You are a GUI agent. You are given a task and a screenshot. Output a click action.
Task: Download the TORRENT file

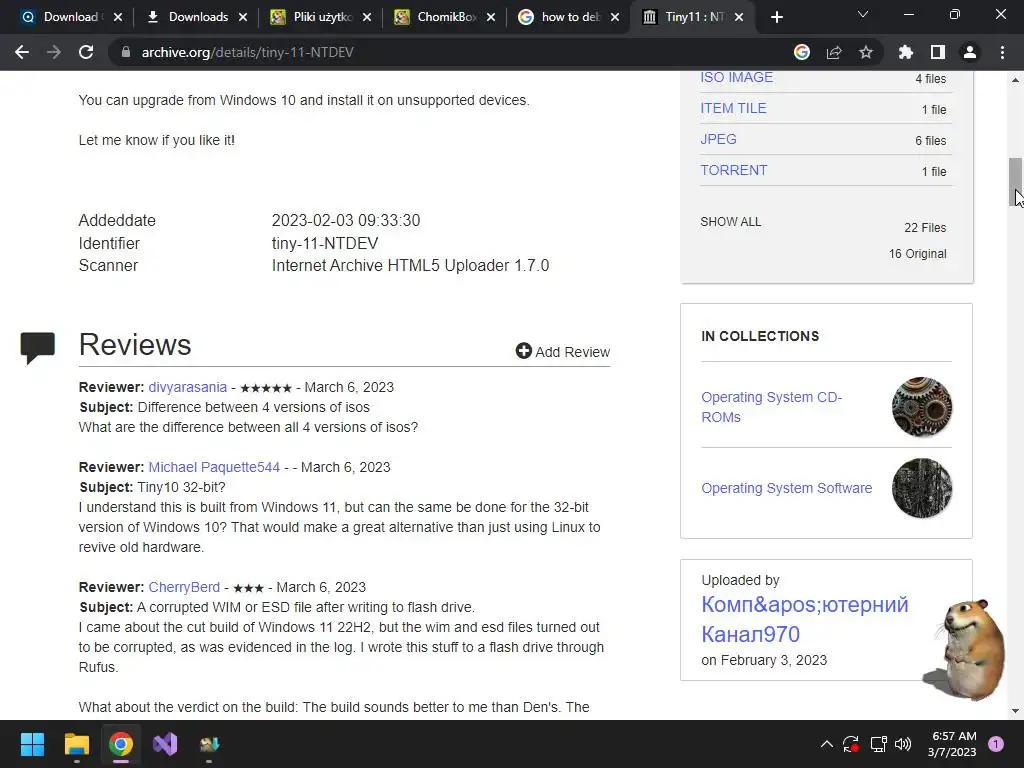point(733,170)
